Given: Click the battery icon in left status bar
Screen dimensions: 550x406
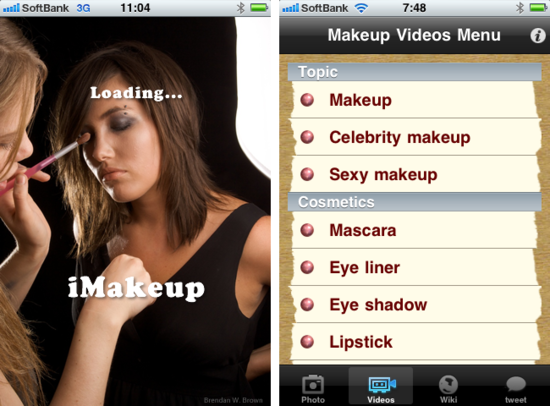Looking at the screenshot, I should coord(260,7).
